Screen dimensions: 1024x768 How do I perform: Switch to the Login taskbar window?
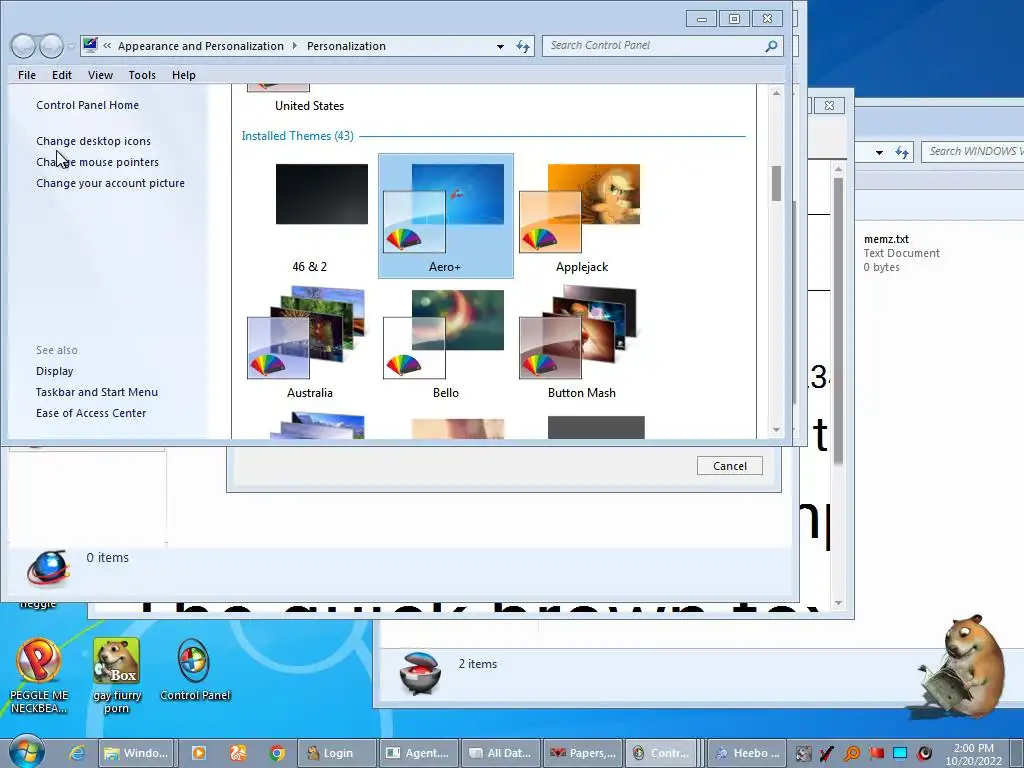click(x=337, y=753)
